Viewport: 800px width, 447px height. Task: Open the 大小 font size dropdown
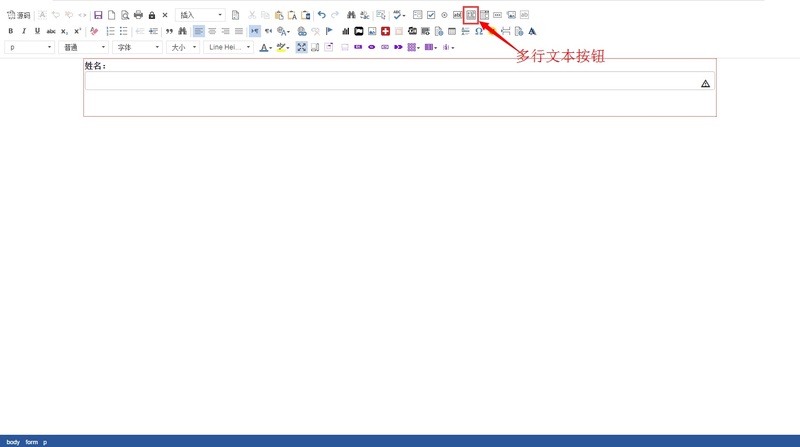coord(182,47)
